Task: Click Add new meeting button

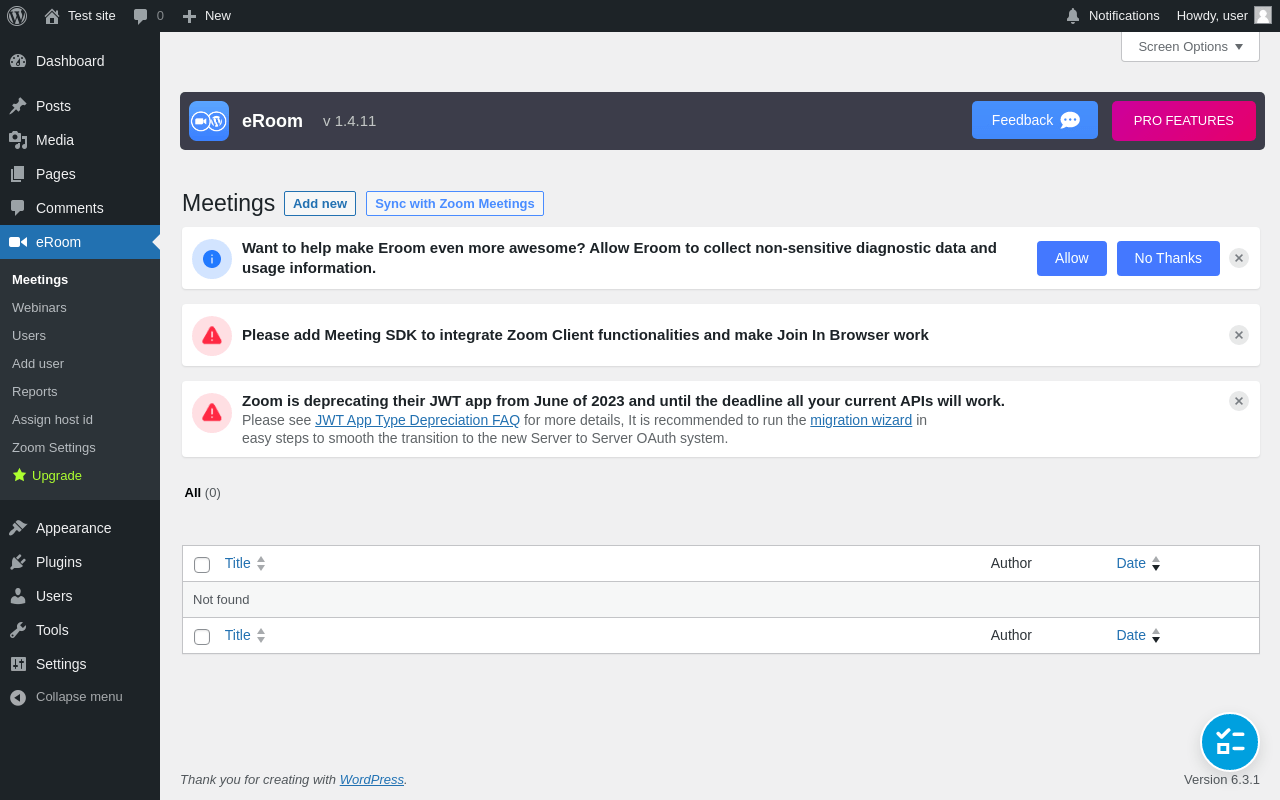Action: point(320,204)
